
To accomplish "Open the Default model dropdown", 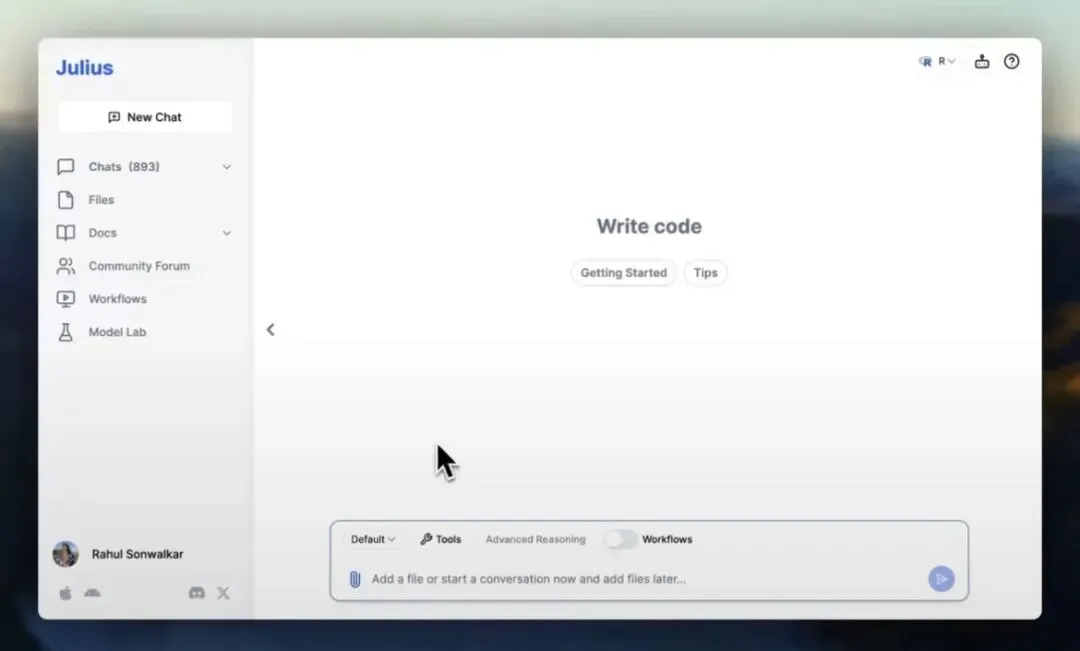I will pyautogui.click(x=373, y=539).
